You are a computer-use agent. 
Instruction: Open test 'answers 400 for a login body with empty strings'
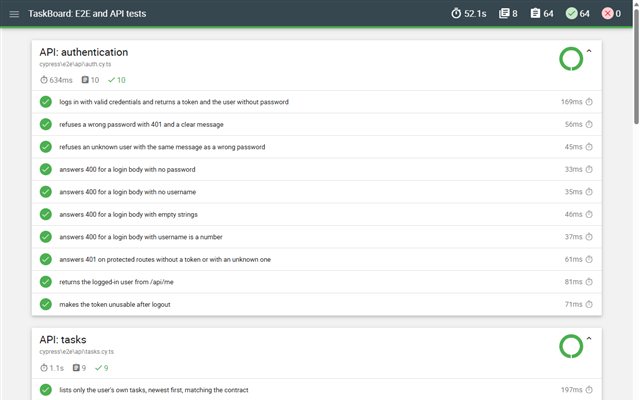point(317,214)
